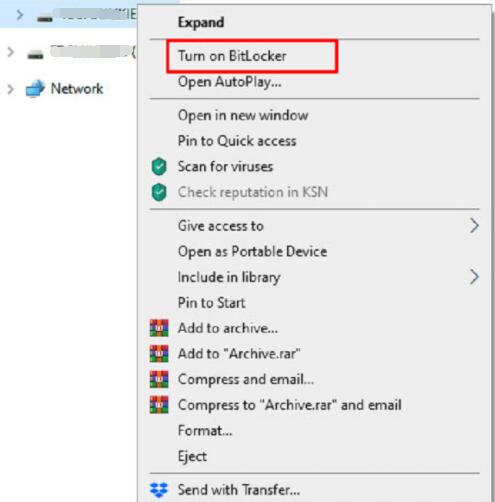Select the second drive in the tree
The width and height of the screenshot is (495, 502).
81,52
